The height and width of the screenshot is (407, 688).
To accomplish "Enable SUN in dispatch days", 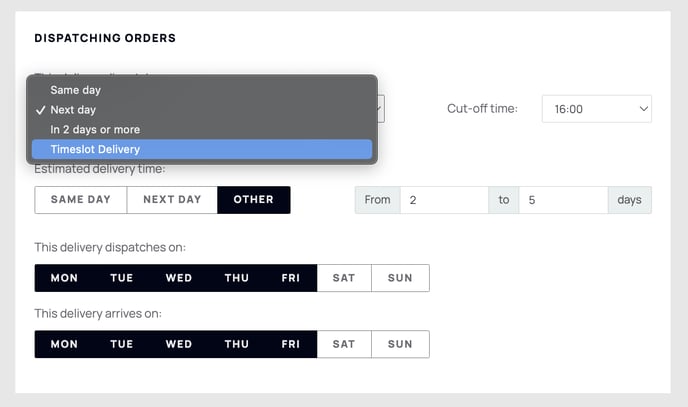I will (x=400, y=278).
